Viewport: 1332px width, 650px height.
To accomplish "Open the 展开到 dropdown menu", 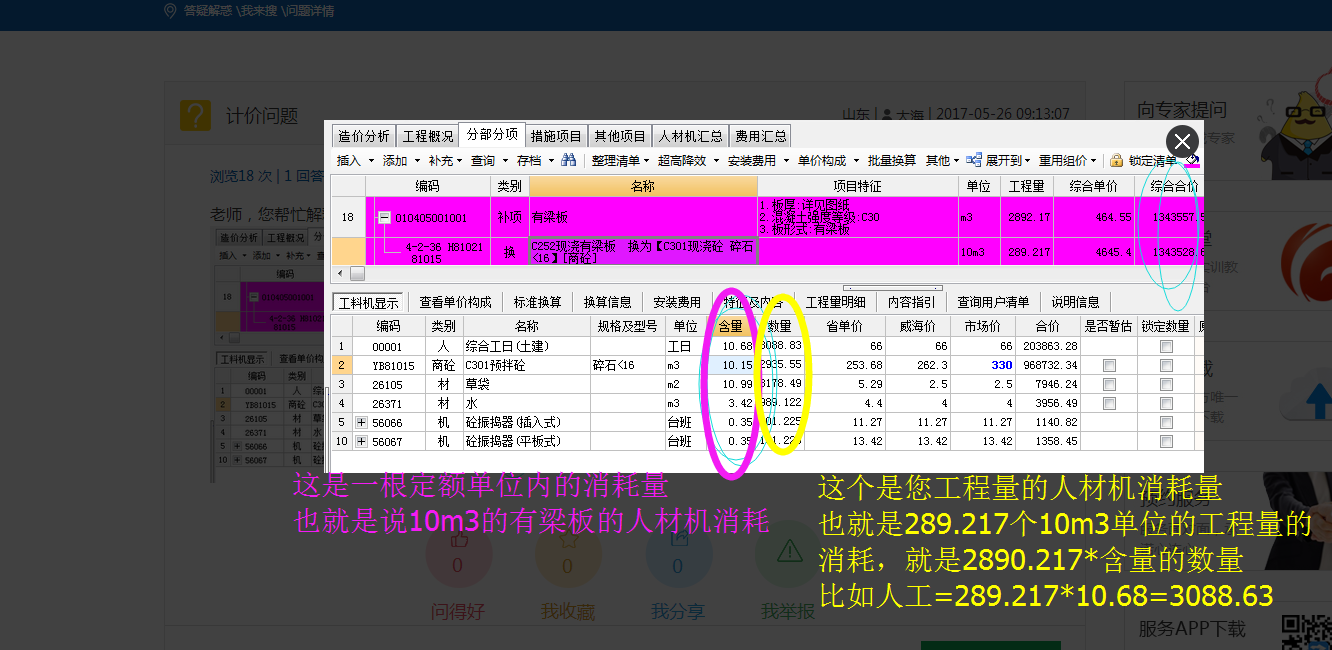I will click(x=1026, y=161).
